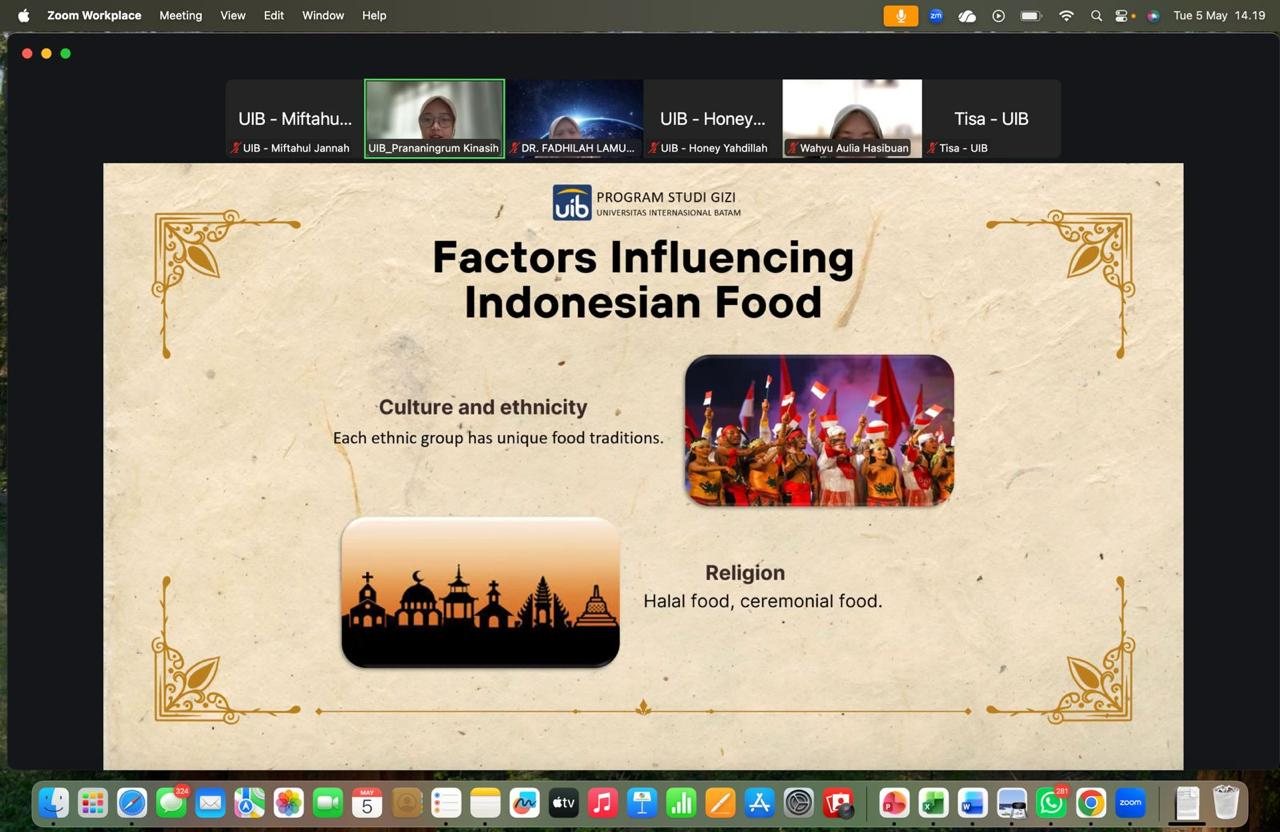Open WhatsApp in the Dock
Viewport: 1280px width, 832px height.
[x=1052, y=802]
